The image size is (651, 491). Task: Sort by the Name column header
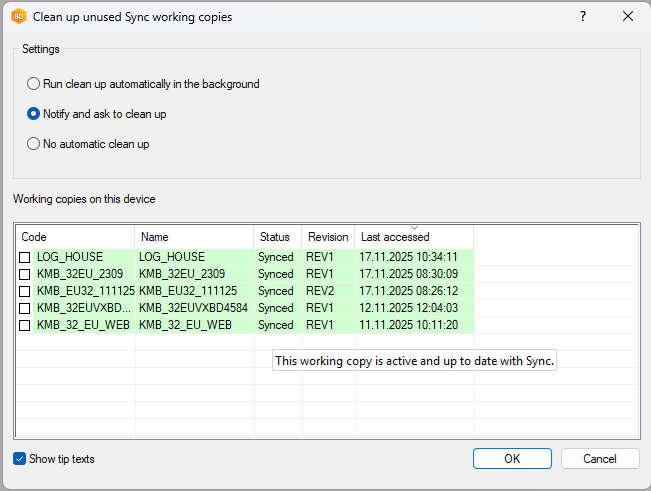point(194,237)
